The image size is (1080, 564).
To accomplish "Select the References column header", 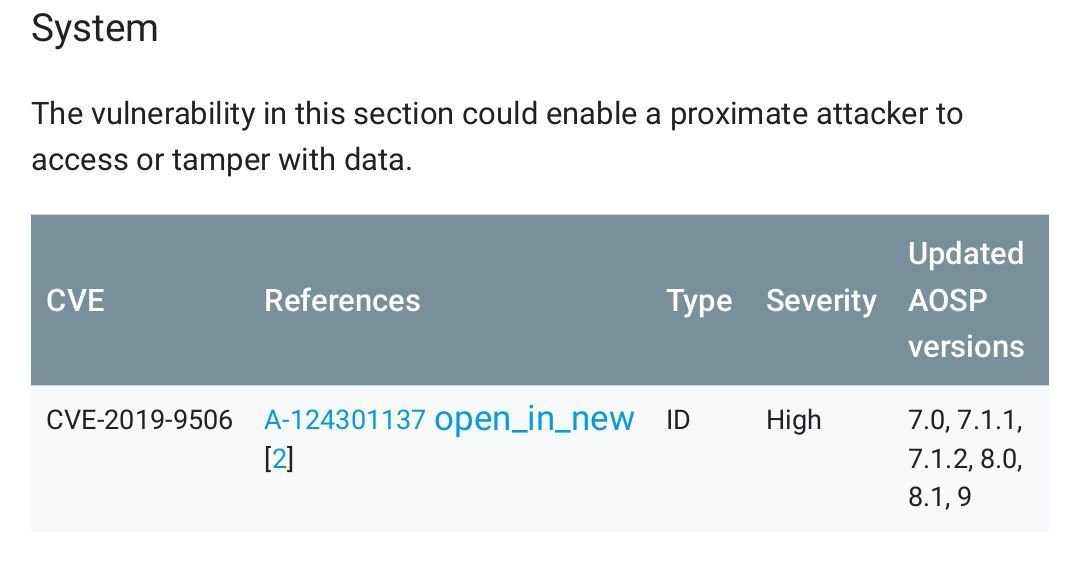I will [x=342, y=301].
